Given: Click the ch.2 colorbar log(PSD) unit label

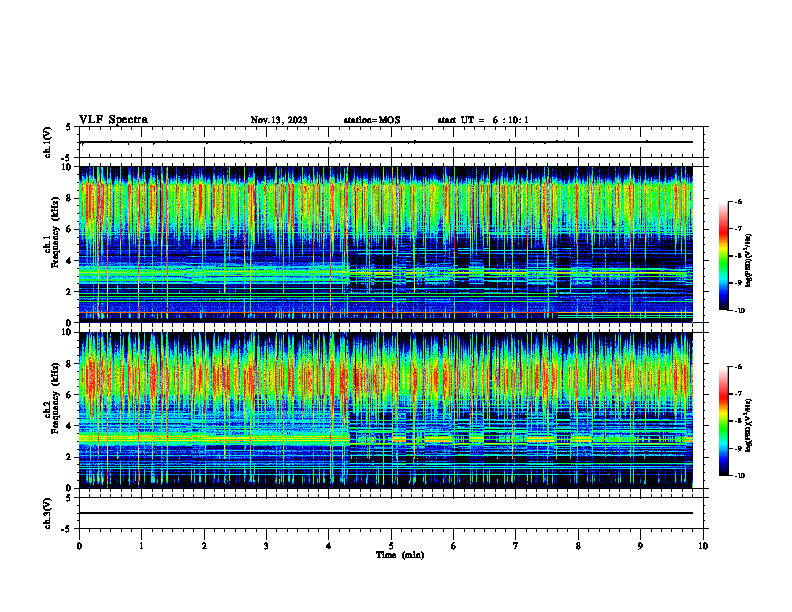Looking at the screenshot, I should (x=748, y=425).
